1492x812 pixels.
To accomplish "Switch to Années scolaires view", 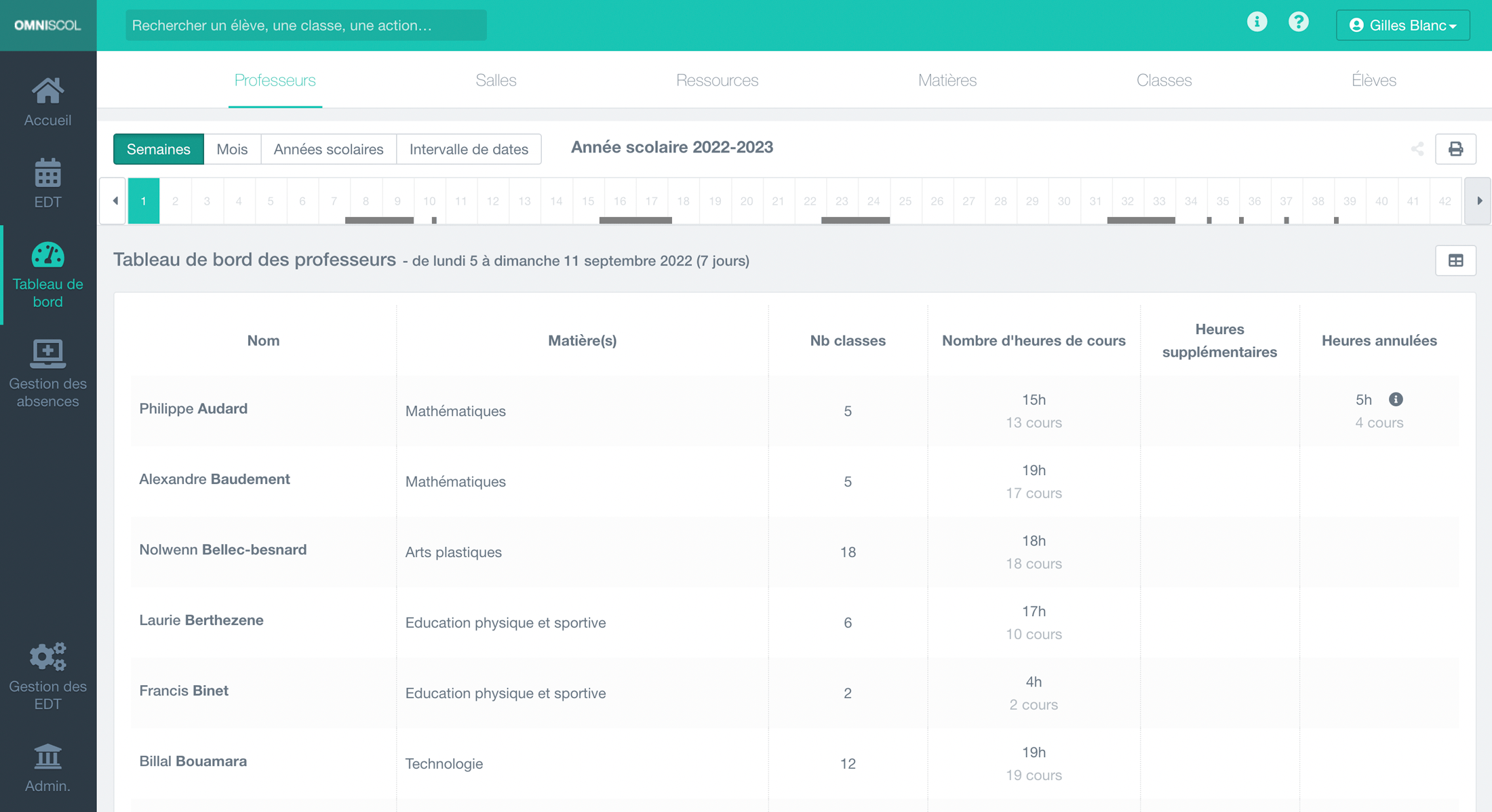I will [328, 149].
